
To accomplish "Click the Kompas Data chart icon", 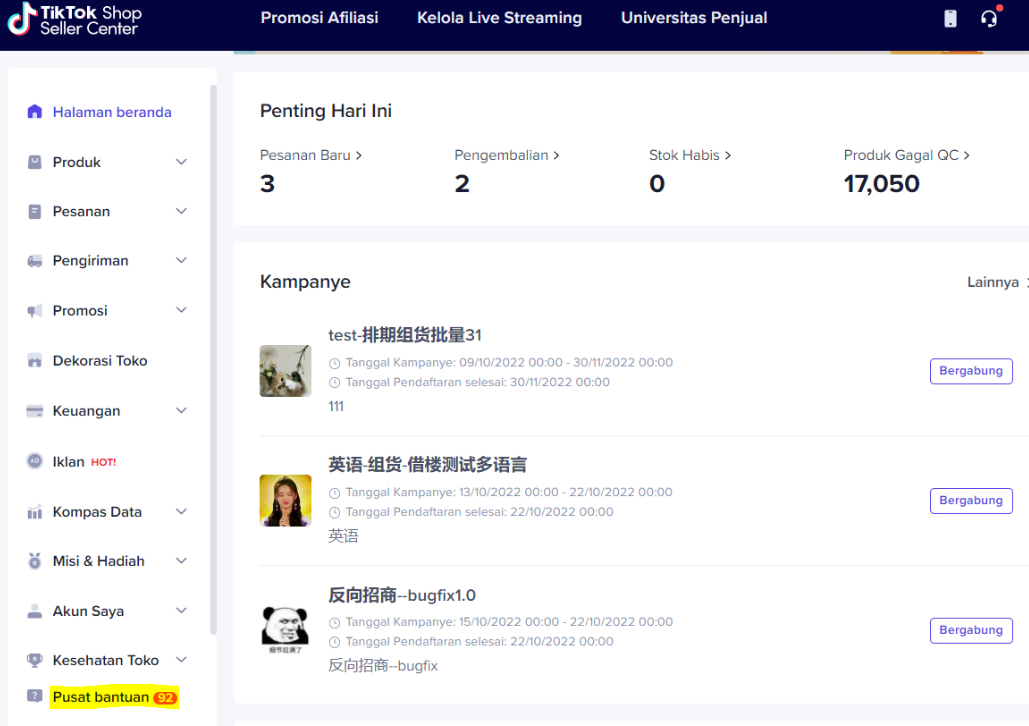I will coord(35,511).
